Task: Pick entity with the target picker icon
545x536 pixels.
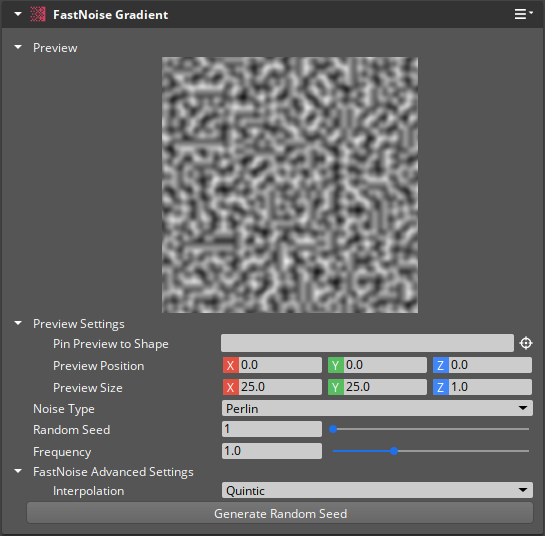Action: tap(526, 343)
